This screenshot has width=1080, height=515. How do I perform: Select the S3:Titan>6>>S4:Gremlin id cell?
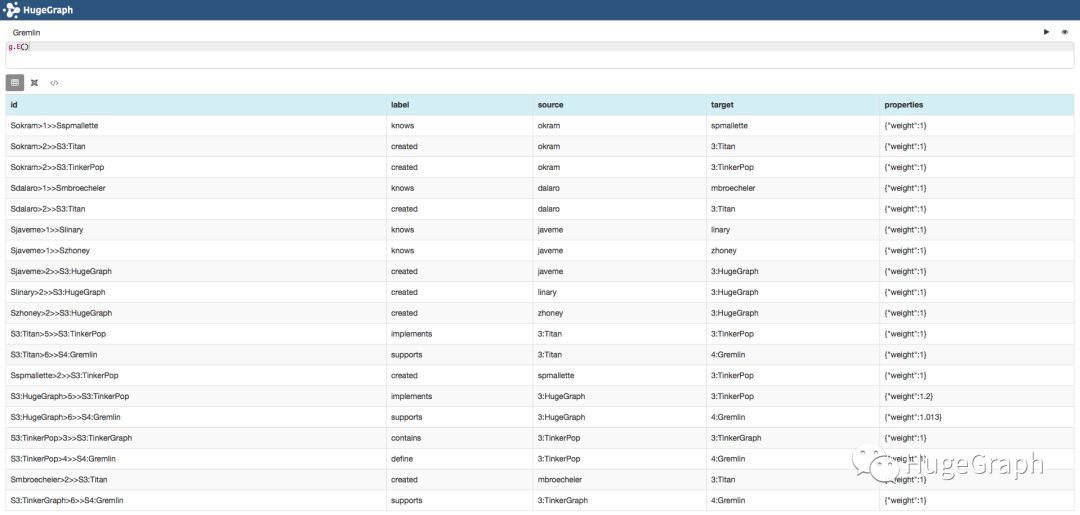point(196,355)
